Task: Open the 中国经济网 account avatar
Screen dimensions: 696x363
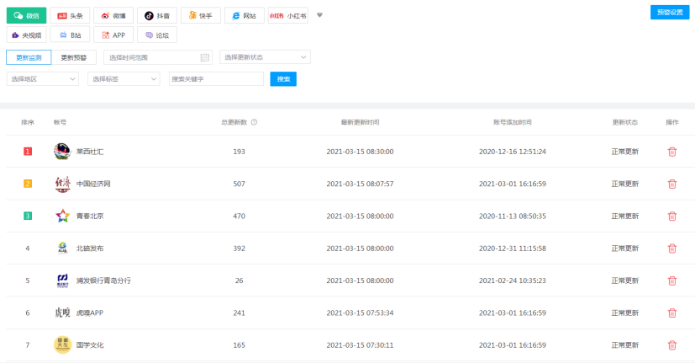Action: [x=63, y=184]
